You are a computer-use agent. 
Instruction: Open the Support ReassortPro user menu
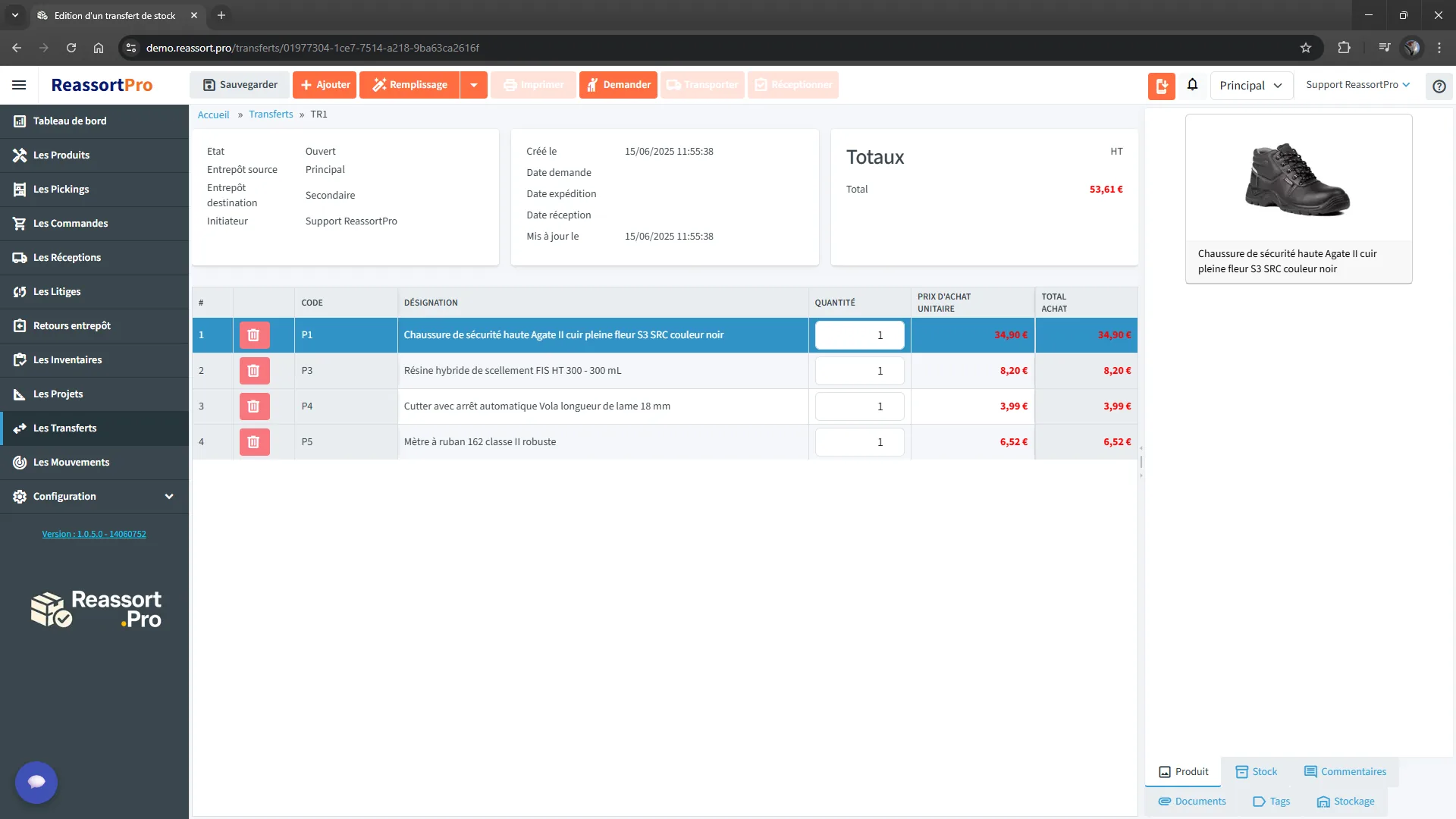1357,85
